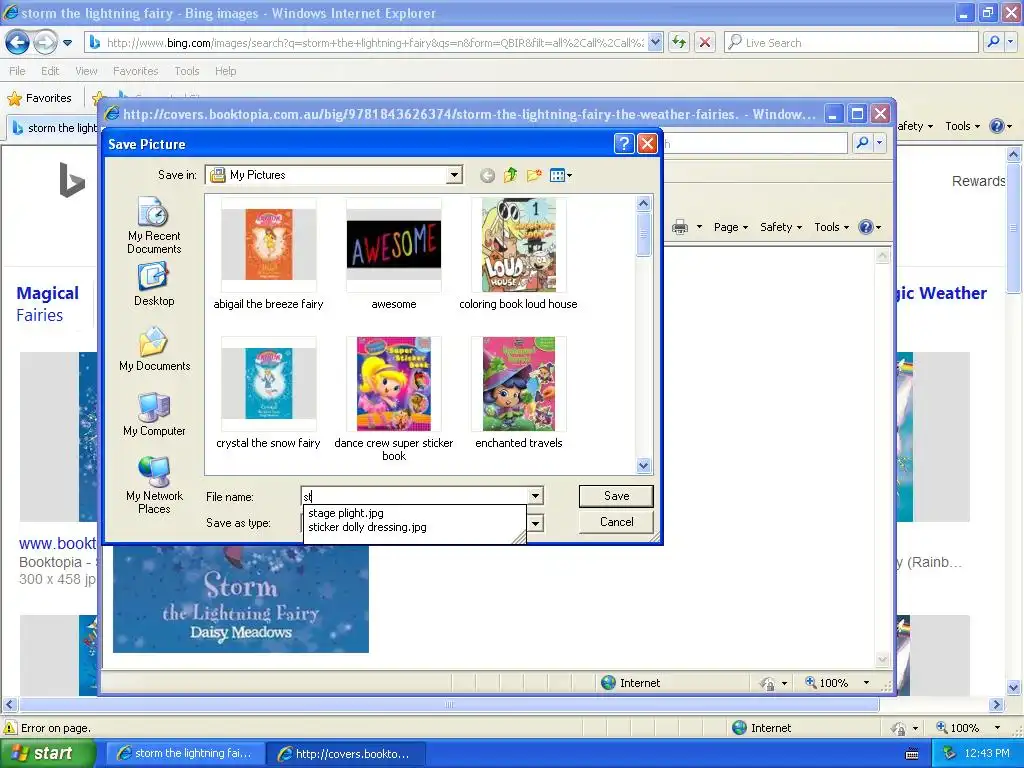This screenshot has width=1024, height=768.
Task: Click the Help question mark in Save Picture title bar
Action: pyautogui.click(x=624, y=143)
